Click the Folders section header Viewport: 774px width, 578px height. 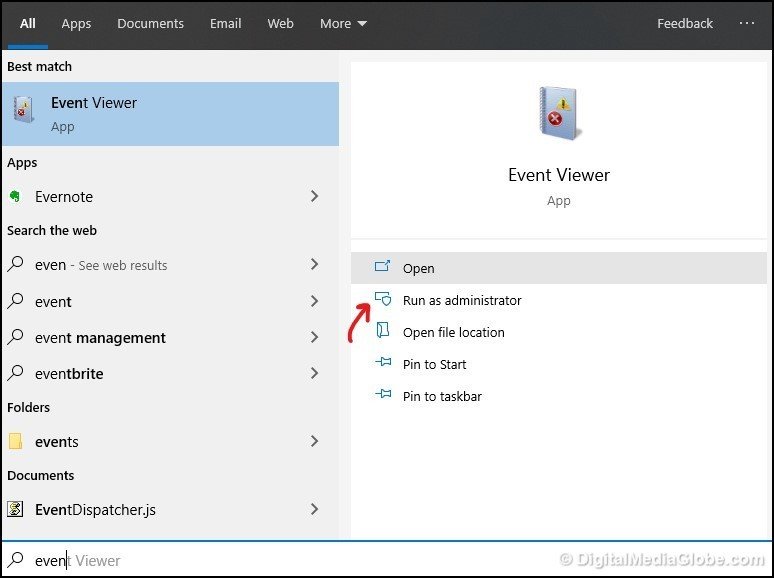(x=29, y=407)
